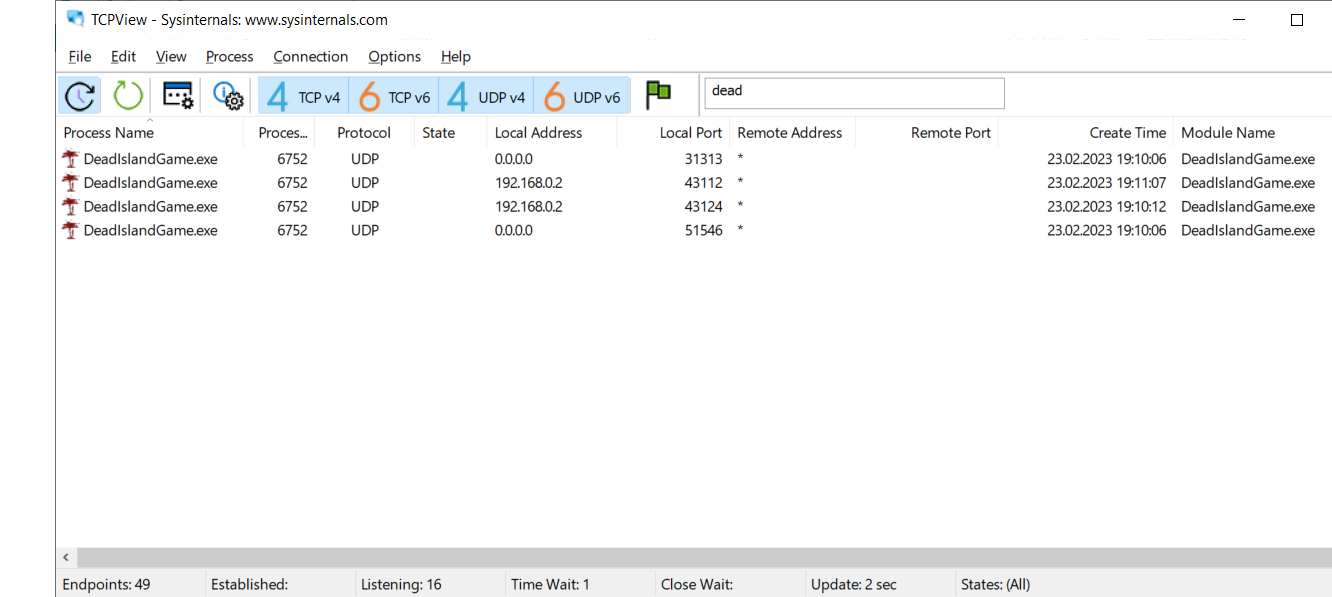The width and height of the screenshot is (1332, 597).
Task: Click 'Time Wait: 1' in status bar
Action: point(550,584)
